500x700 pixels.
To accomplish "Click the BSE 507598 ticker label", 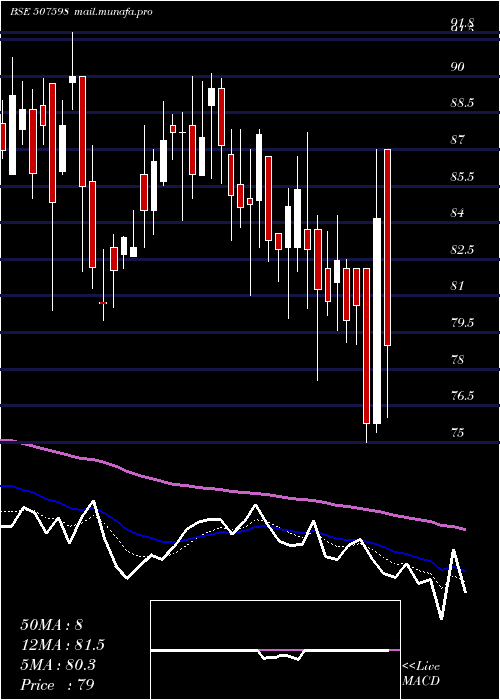I will 39,12.
